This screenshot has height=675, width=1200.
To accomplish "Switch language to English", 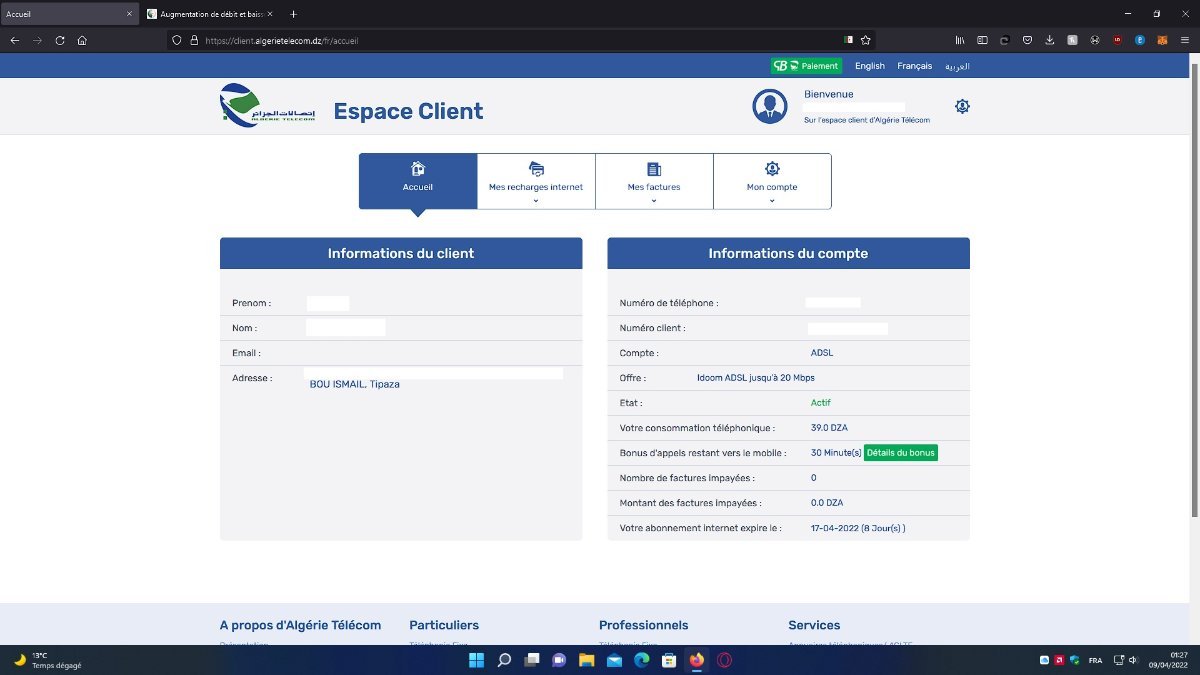I will click(x=870, y=66).
